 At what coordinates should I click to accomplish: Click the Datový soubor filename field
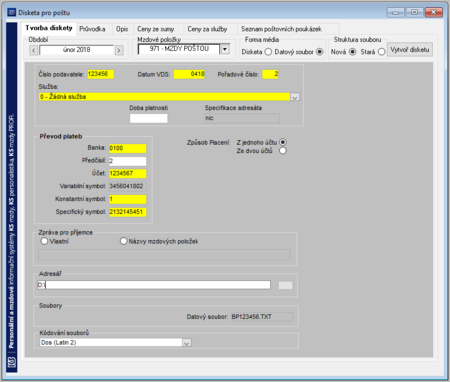click(262, 317)
